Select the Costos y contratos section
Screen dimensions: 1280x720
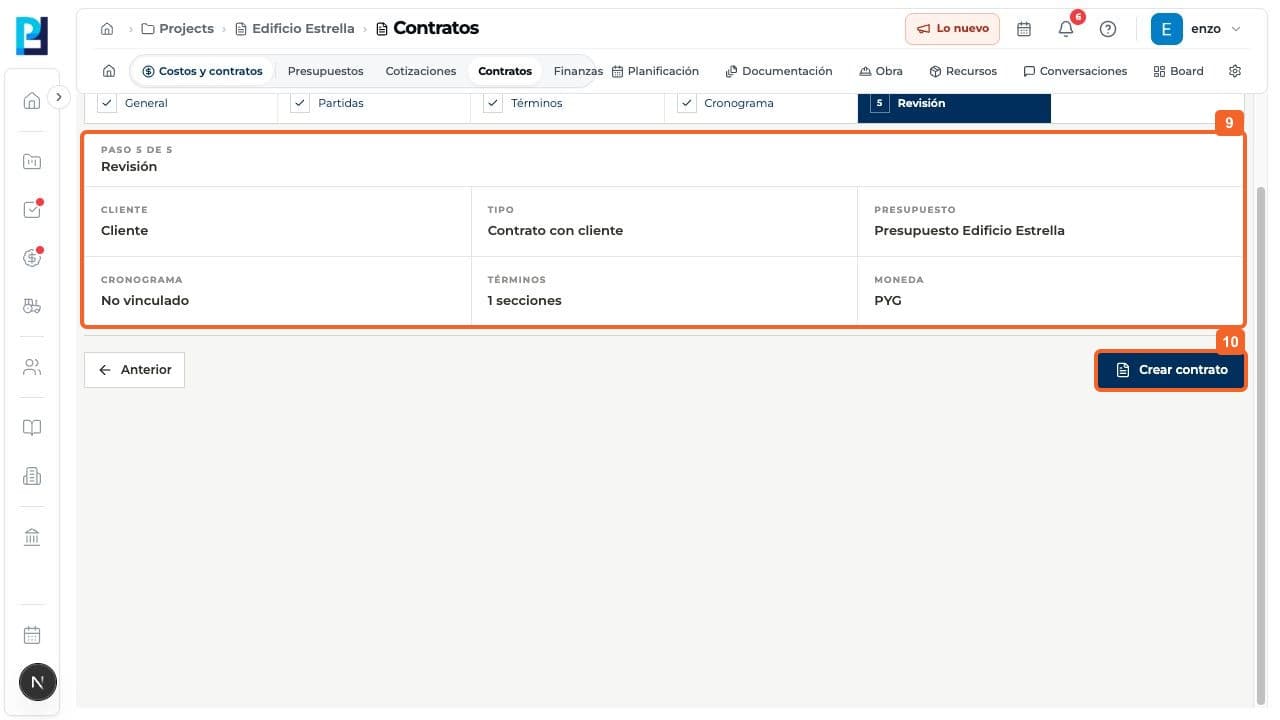(x=202, y=71)
